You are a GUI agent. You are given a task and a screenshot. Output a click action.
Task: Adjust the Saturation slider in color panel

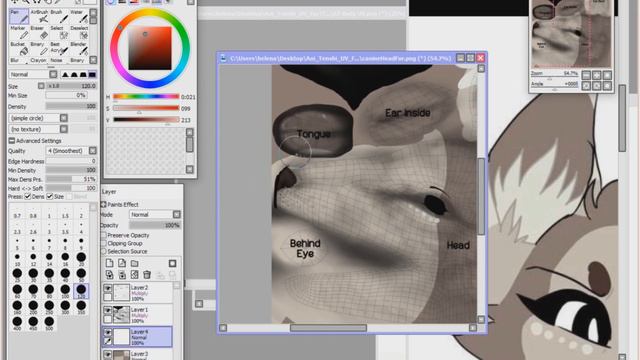pos(146,108)
